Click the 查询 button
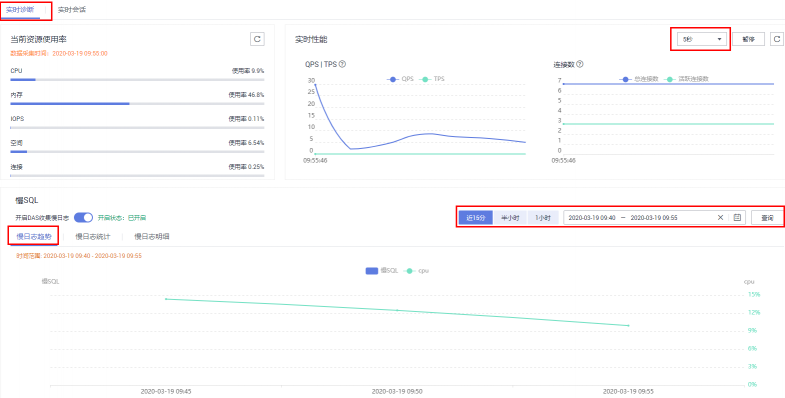The image size is (785, 398). click(767, 218)
